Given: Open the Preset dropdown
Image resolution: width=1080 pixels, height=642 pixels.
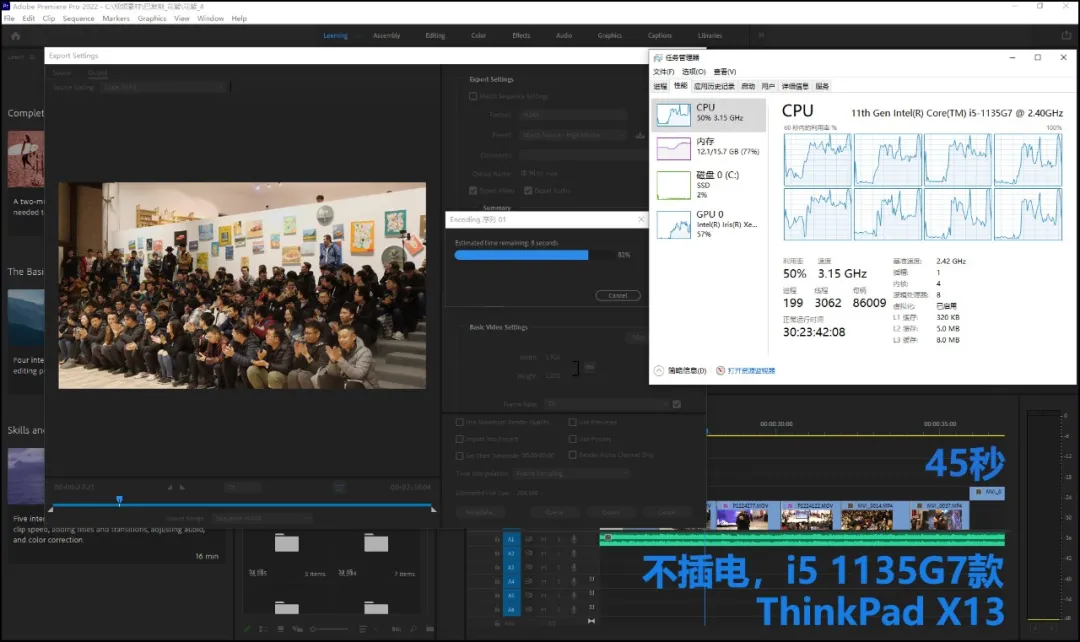Looking at the screenshot, I should coord(573,135).
